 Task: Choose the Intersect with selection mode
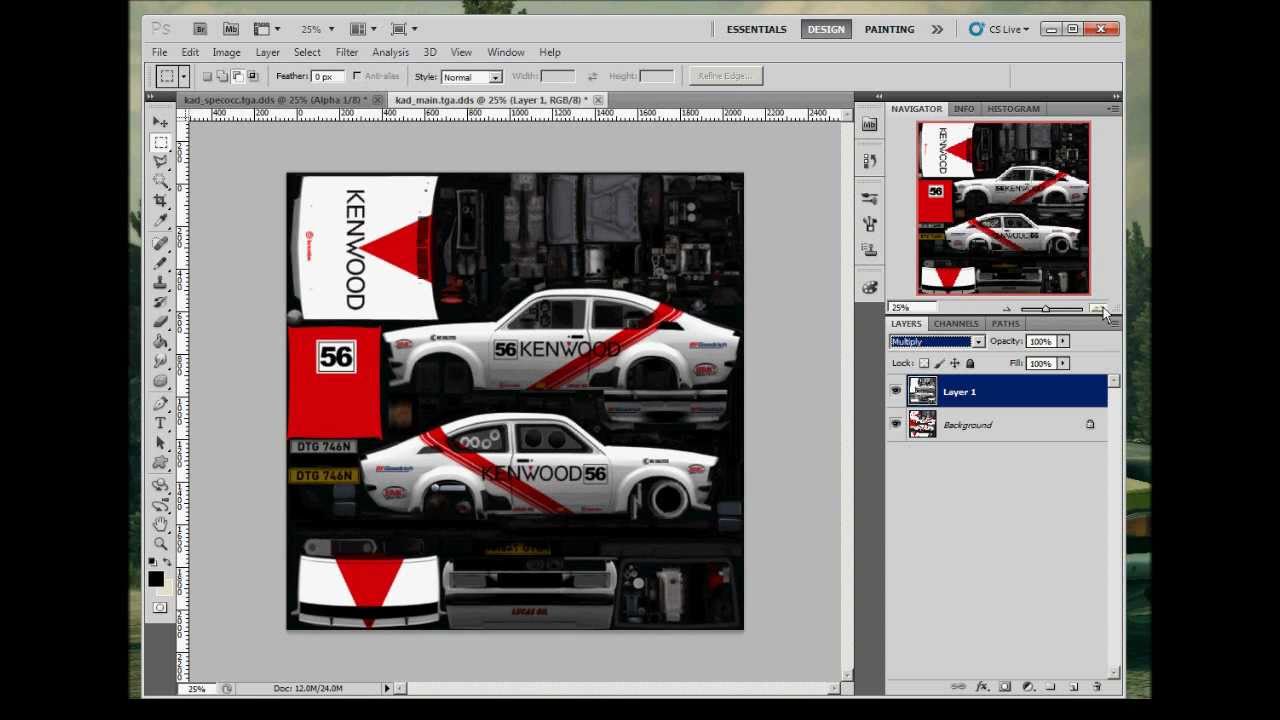pos(253,76)
